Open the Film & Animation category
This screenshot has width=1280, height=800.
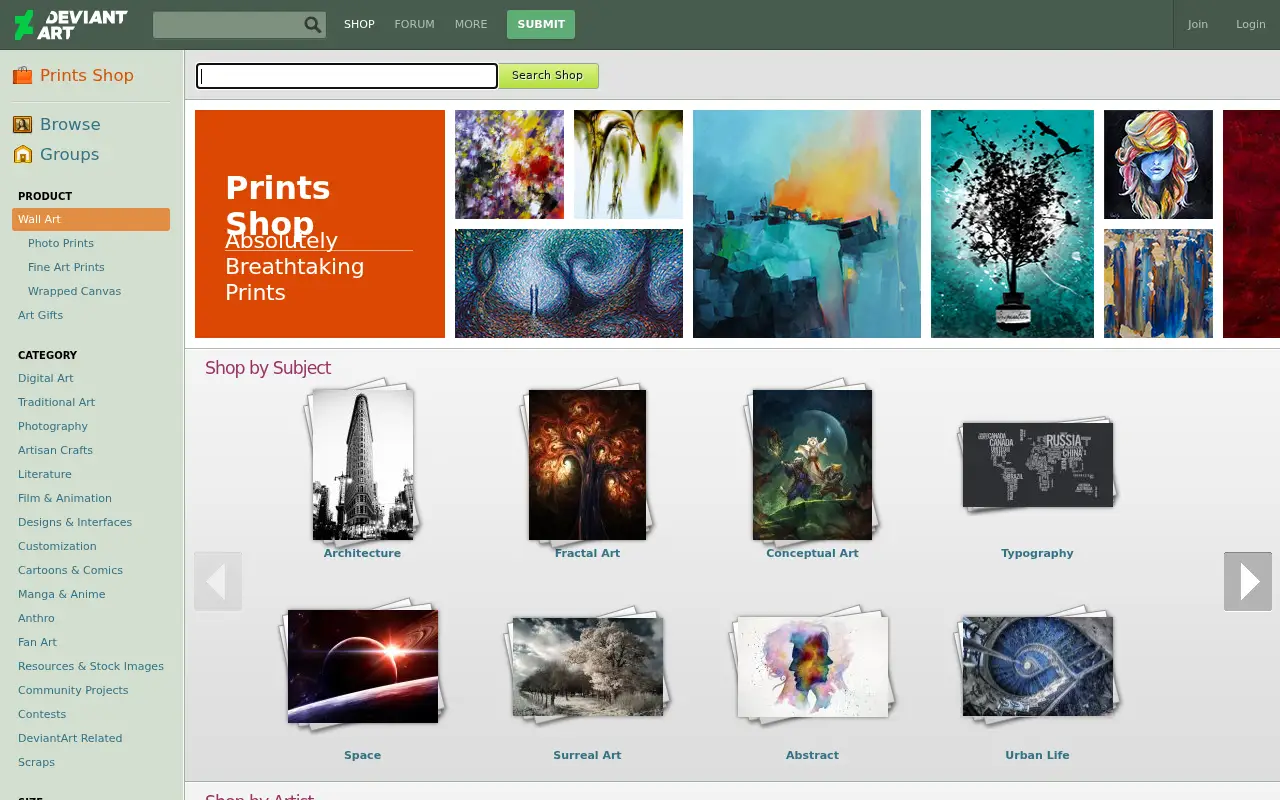pyautogui.click(x=65, y=498)
